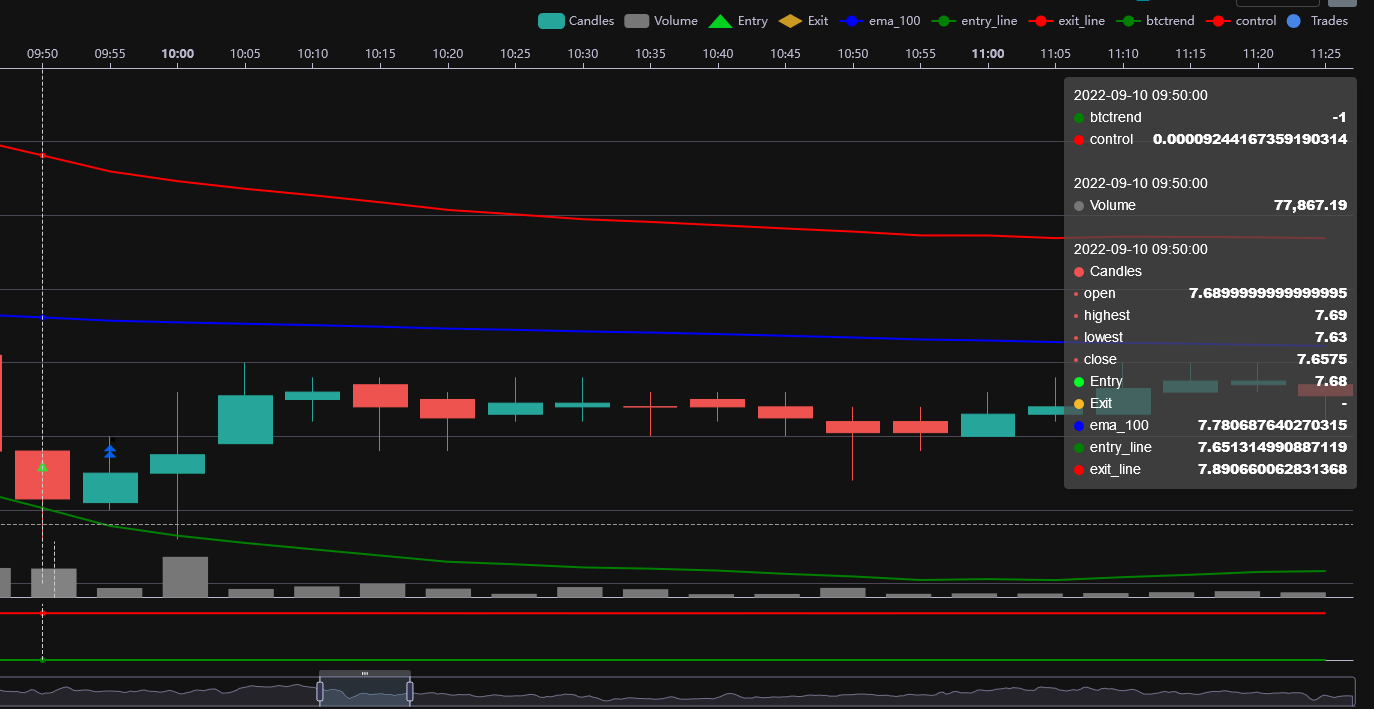The height and width of the screenshot is (709, 1374).
Task: Toggle Trades series in legend
Action: click(1316, 20)
